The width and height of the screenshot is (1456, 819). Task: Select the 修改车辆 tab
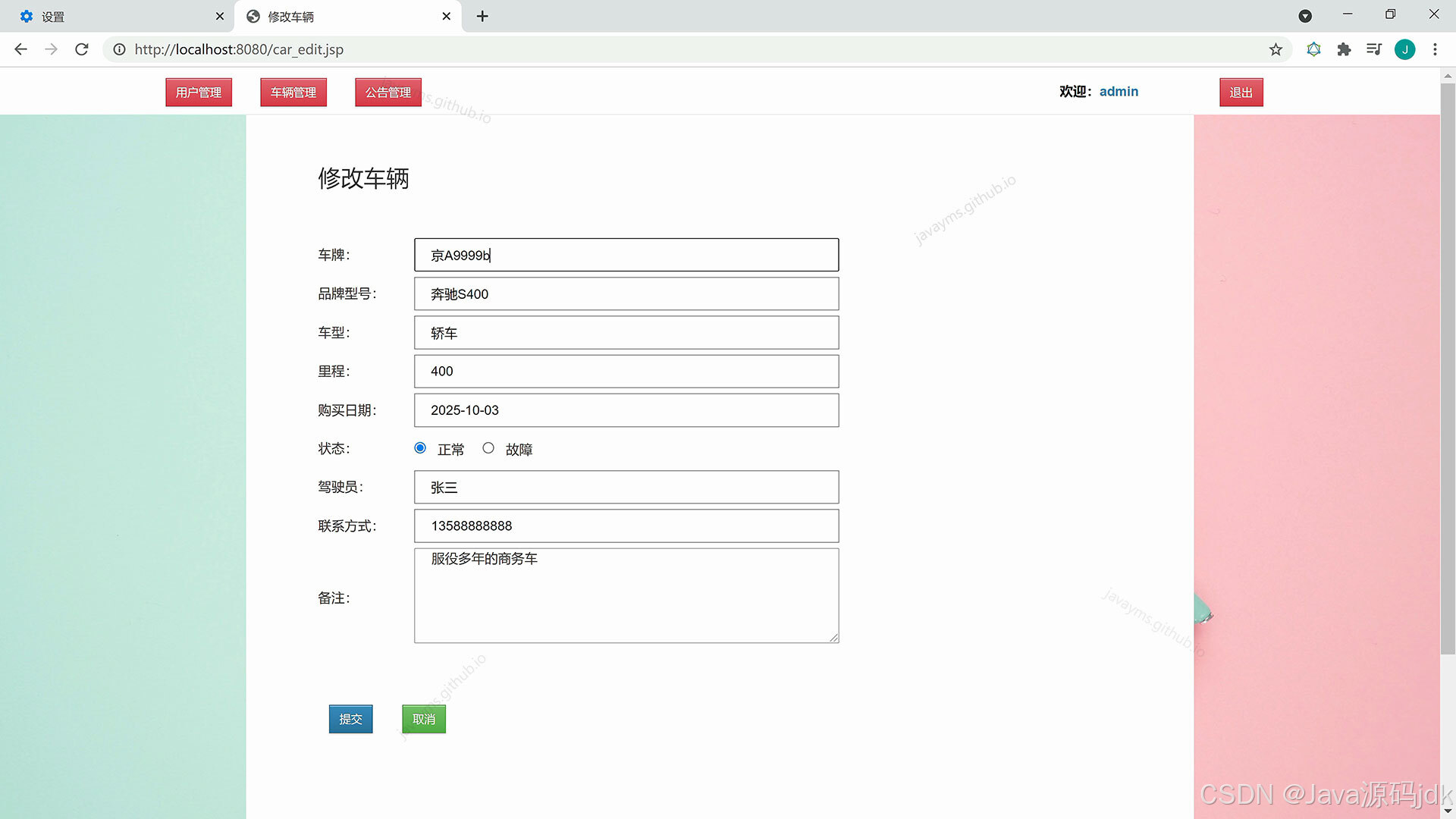point(347,16)
